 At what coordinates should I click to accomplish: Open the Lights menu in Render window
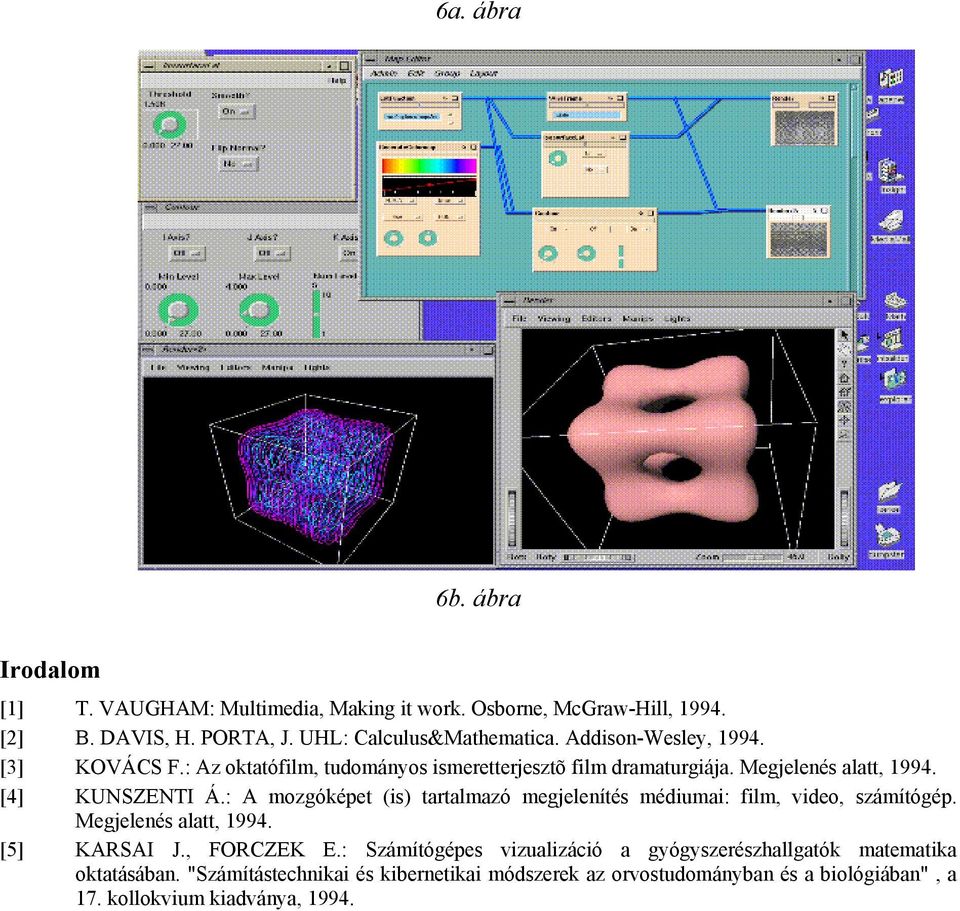point(677,319)
